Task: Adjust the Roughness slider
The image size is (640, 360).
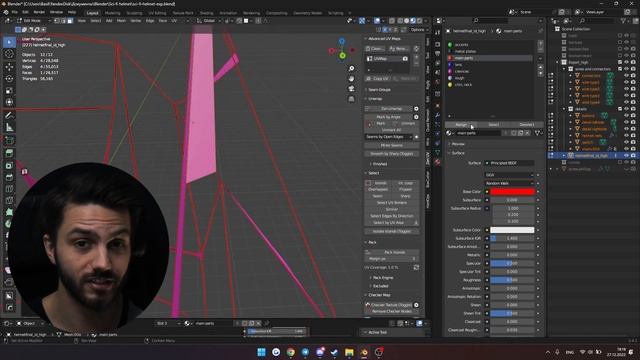Action: 512,280
